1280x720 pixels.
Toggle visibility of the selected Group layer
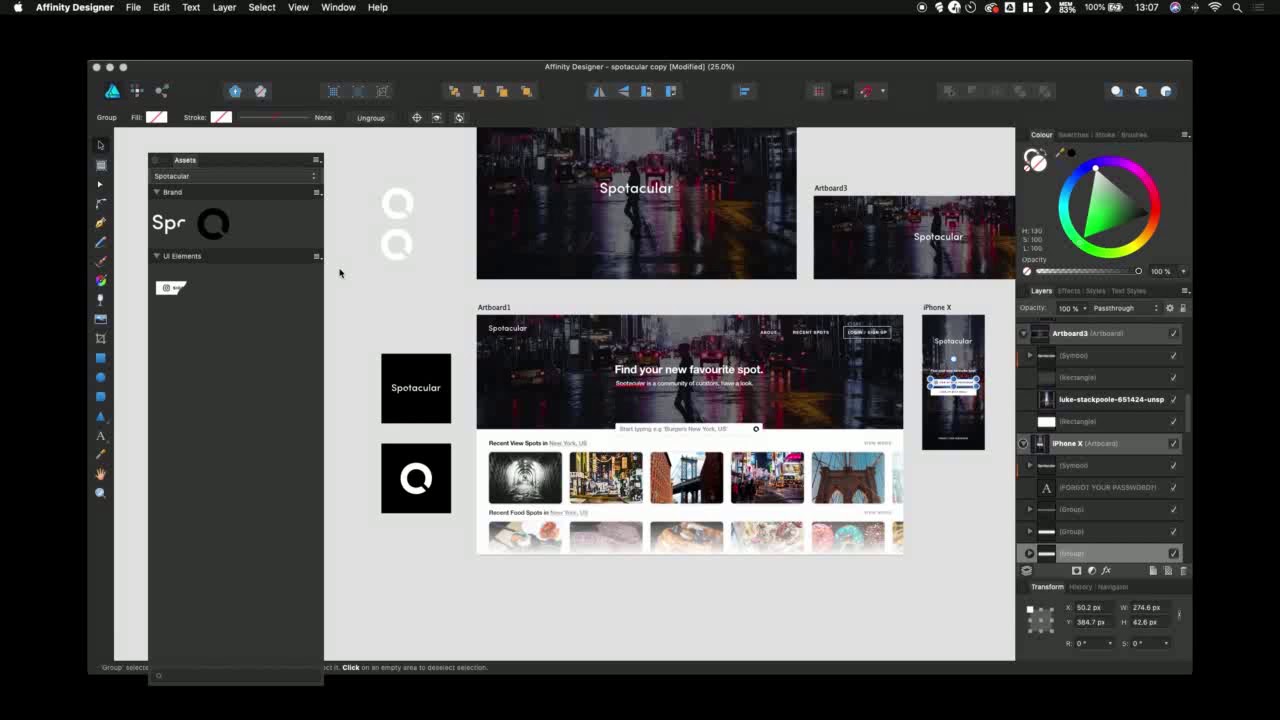1174,554
